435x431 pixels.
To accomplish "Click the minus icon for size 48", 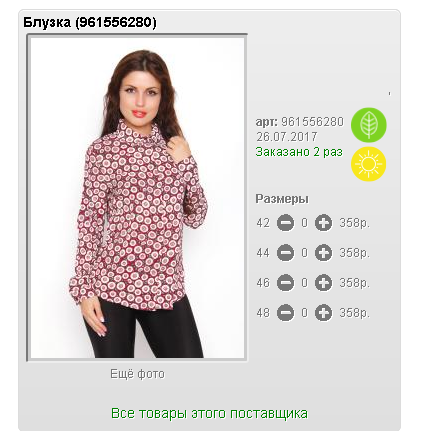I will [x=286, y=313].
